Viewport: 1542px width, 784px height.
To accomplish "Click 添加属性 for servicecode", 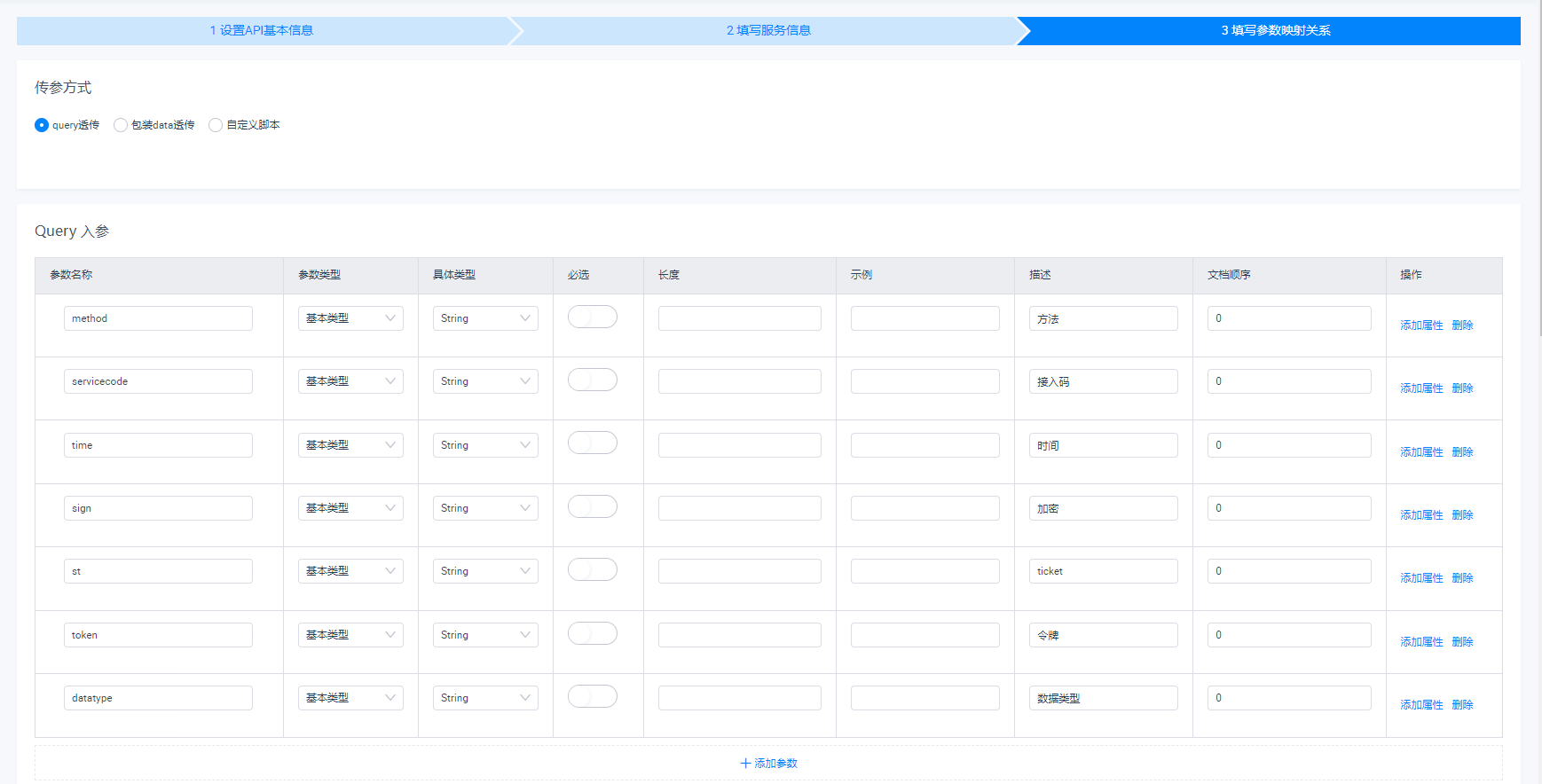I will [1421, 388].
